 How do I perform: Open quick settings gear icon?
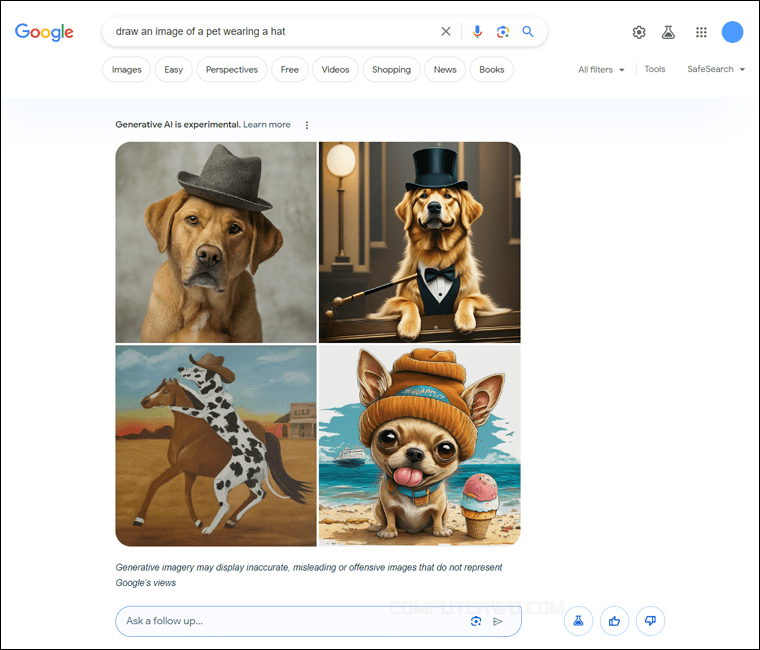[x=639, y=32]
